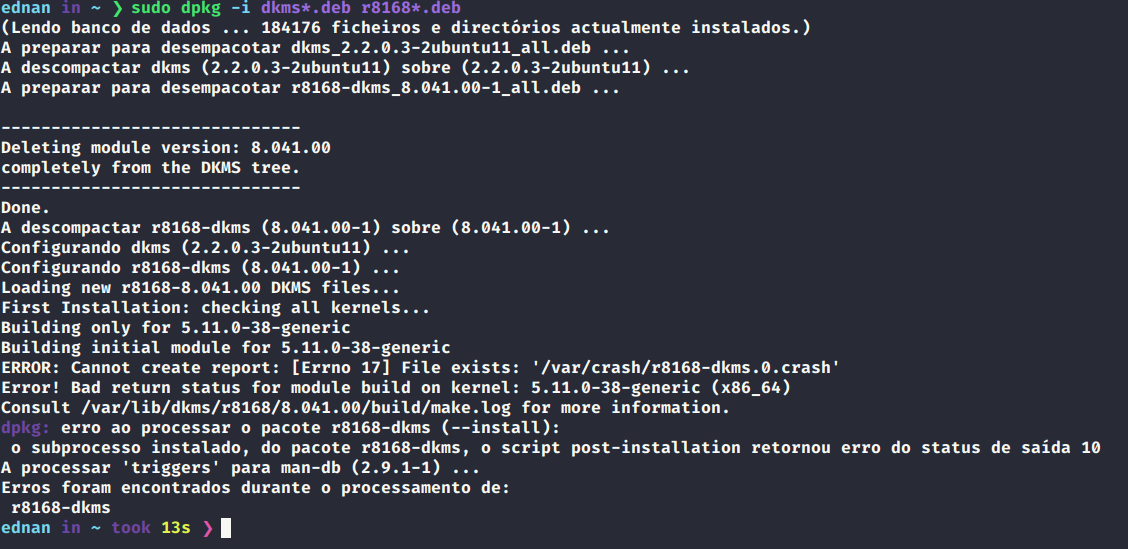Click the 'Deleting module version: 8.041.00' line
The image size is (1128, 549).
pyautogui.click(x=166, y=148)
